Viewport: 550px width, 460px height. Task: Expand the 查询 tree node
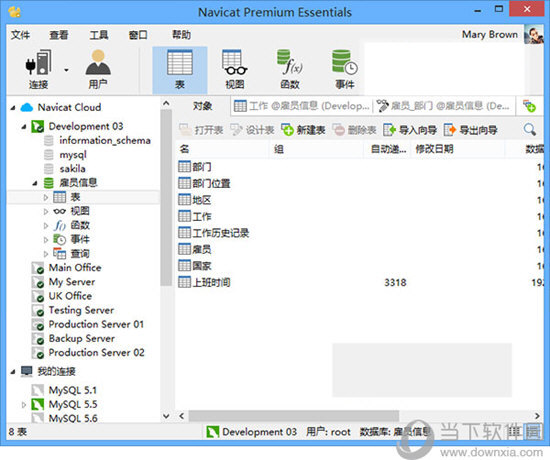point(46,254)
